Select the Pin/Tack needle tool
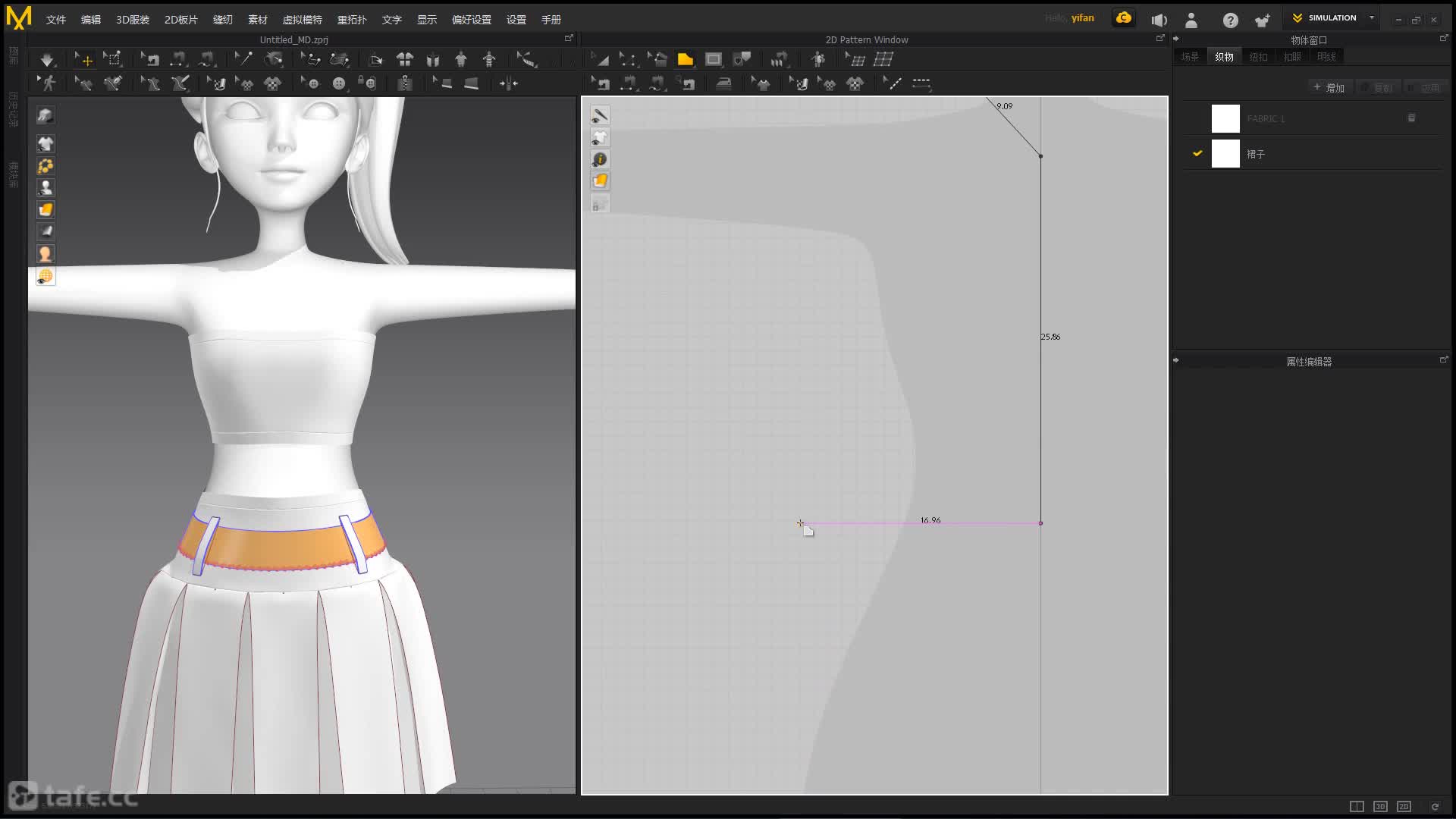Viewport: 1456px width, 819px height. [243, 59]
